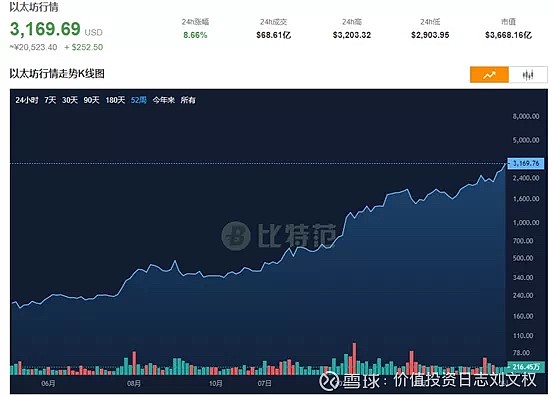The height and width of the screenshot is (398, 554).
Task: Click the 216.45万 volume label
Action: point(526,367)
